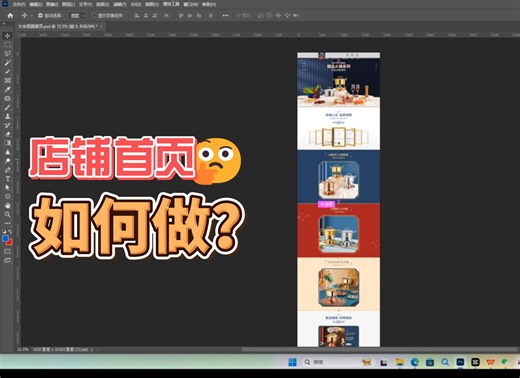The width and height of the screenshot is (520, 378).
Task: Select the Eraser tool
Action: (7, 134)
